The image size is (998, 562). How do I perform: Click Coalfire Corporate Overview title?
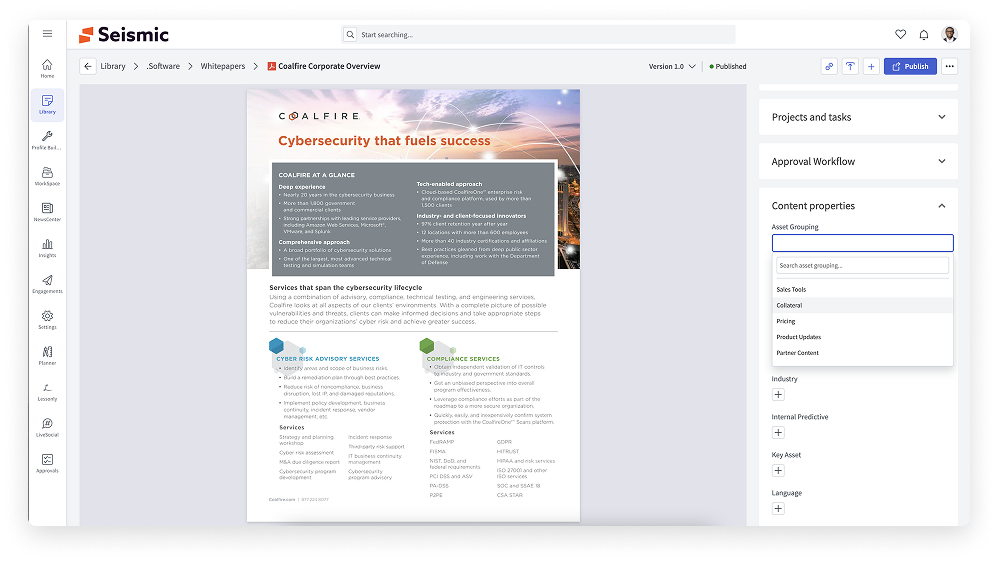pyautogui.click(x=329, y=66)
